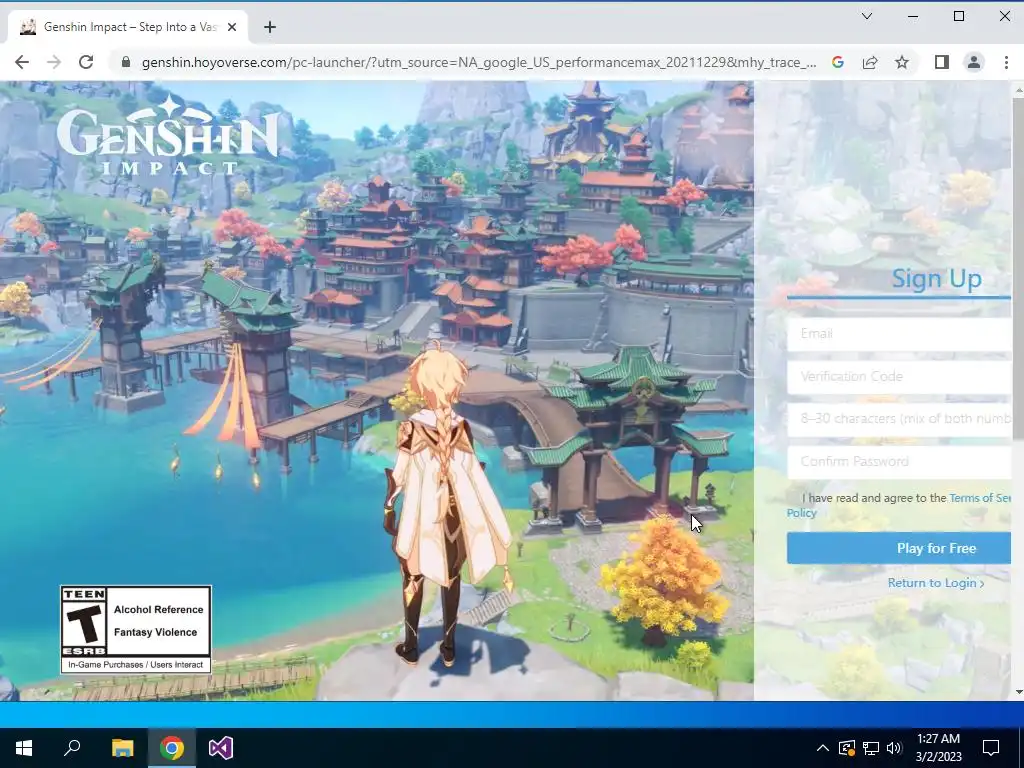
Task: Open the taskbar clock showing 1:27 AM
Action: (x=938, y=748)
